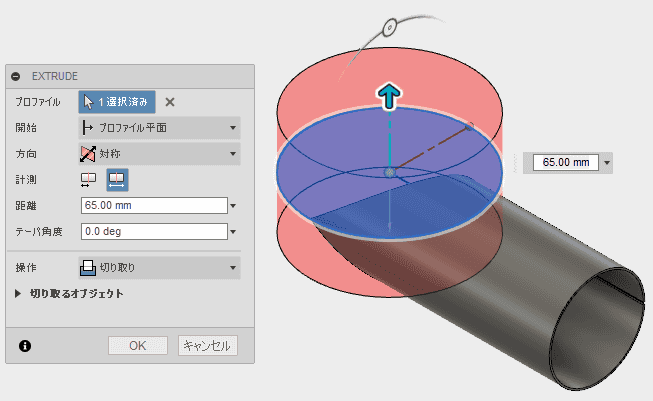Select whole-length measurement option in 計測

[x=117, y=180]
